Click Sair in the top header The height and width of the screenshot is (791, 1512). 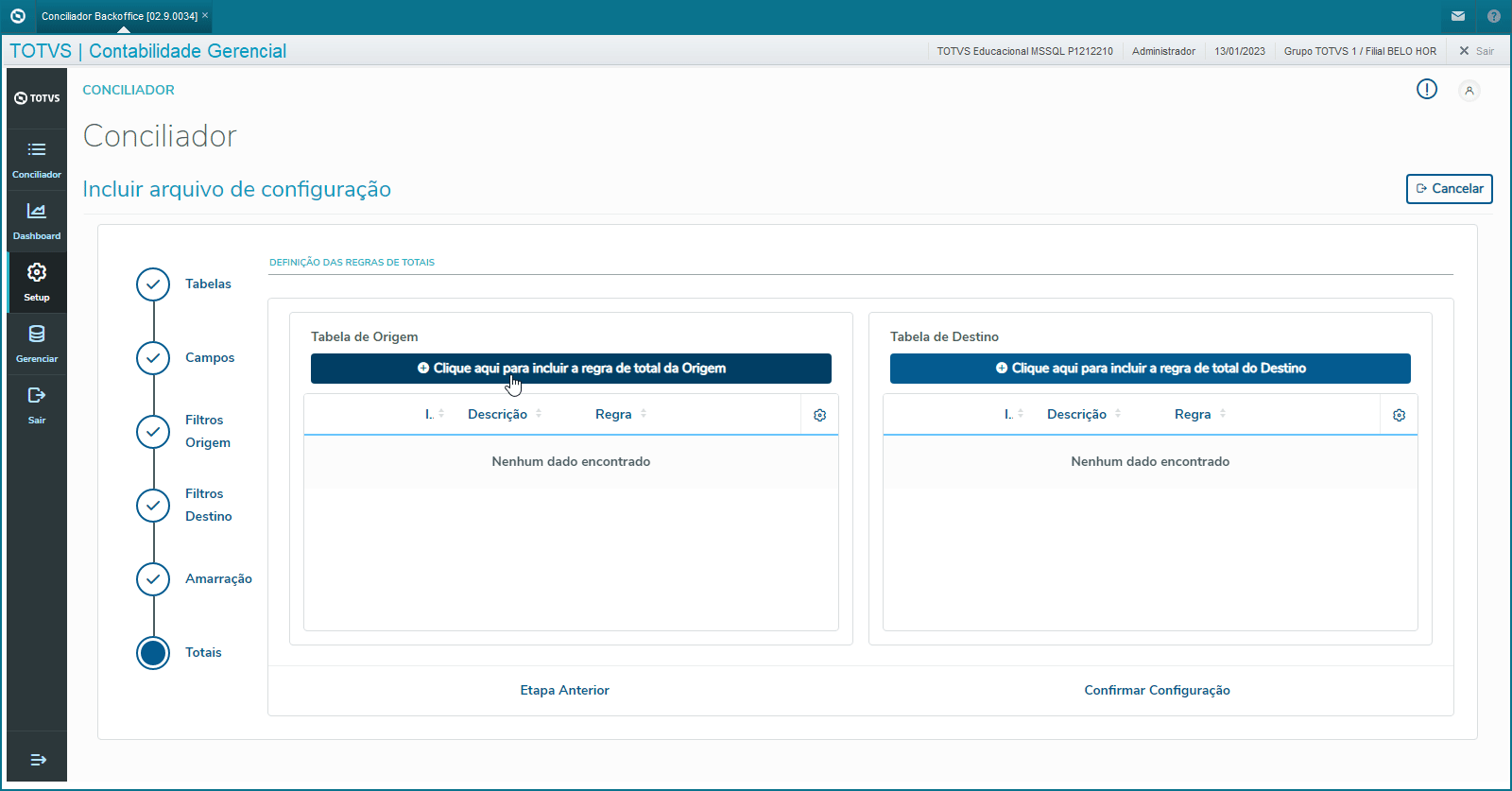pos(1477,51)
